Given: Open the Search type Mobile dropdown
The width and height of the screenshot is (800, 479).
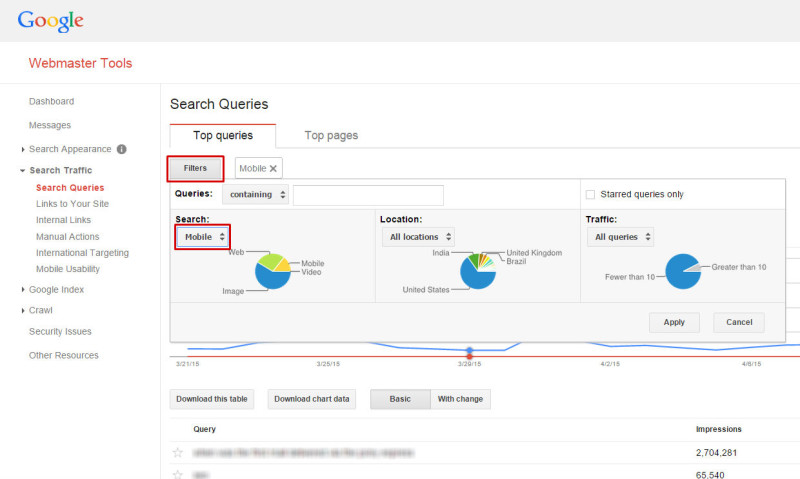Looking at the screenshot, I should click(203, 237).
